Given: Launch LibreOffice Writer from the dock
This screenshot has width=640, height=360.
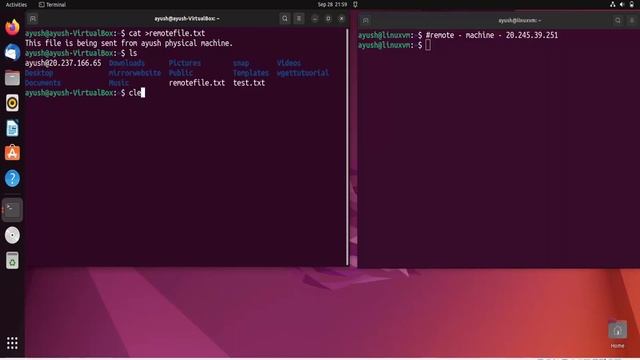Looking at the screenshot, I should 12,128.
